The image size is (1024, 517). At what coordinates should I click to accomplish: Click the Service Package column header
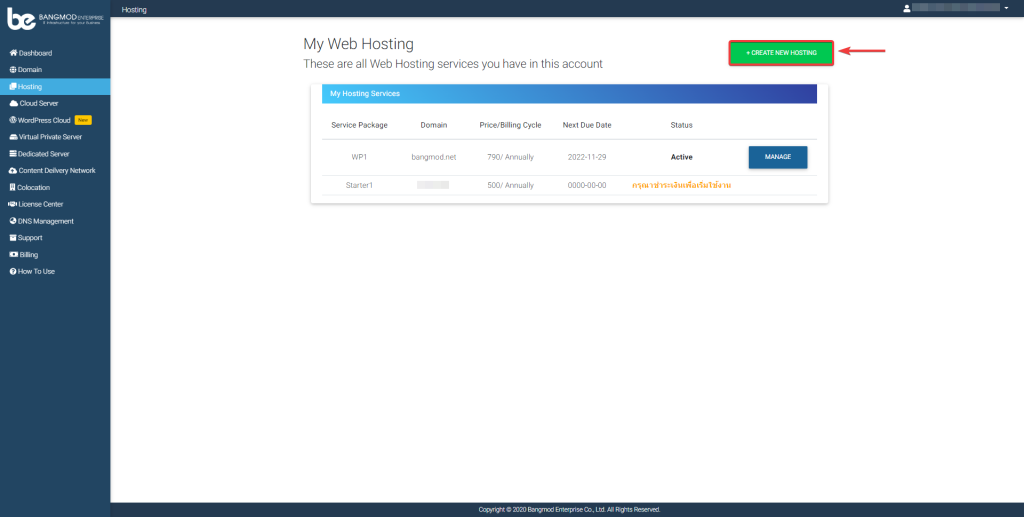(x=359, y=125)
